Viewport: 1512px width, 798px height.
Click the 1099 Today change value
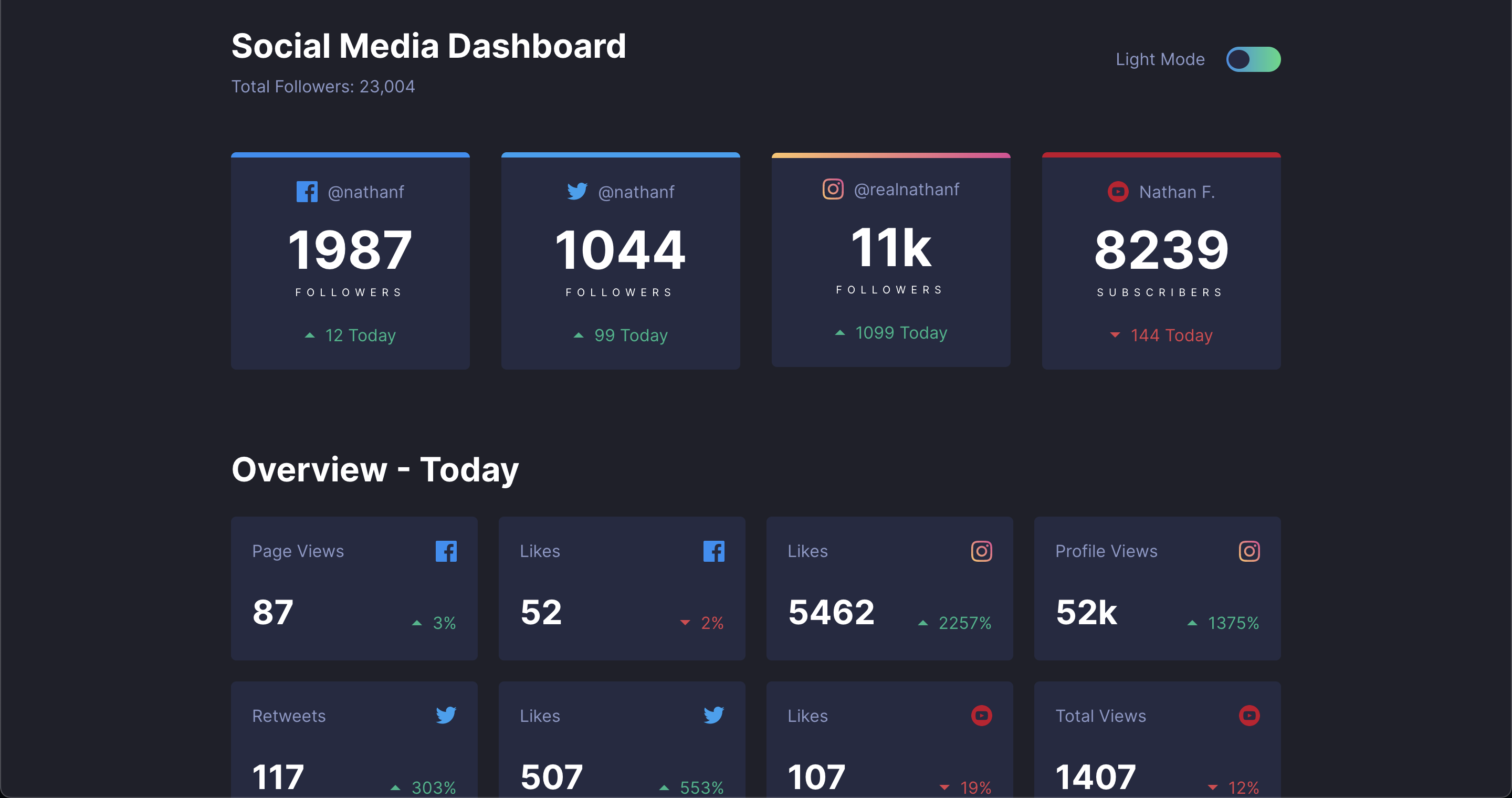coord(901,333)
